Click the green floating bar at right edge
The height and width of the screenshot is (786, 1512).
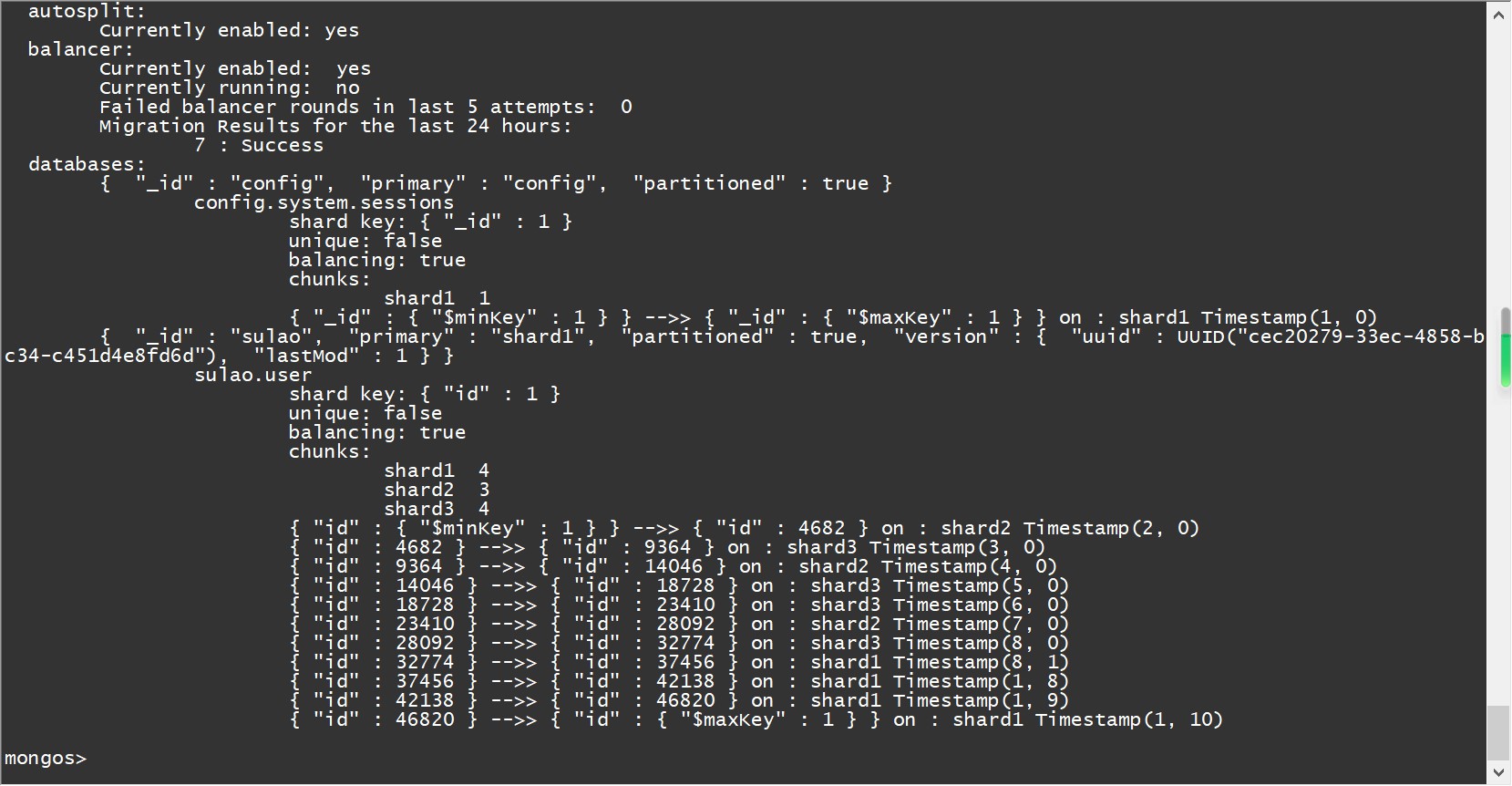click(1506, 347)
